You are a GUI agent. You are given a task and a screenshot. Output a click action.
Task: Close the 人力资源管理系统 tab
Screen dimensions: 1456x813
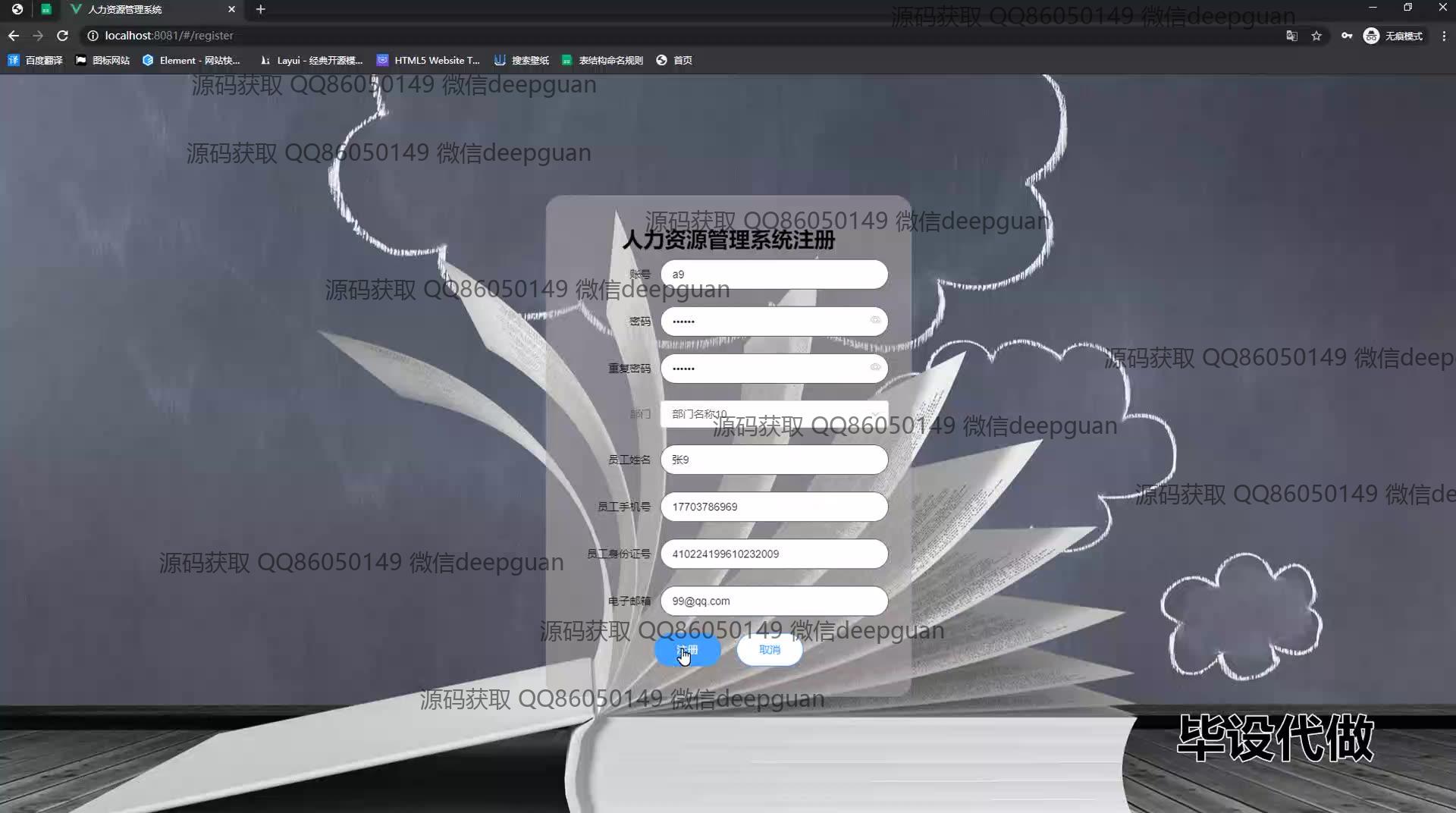pyautogui.click(x=231, y=9)
